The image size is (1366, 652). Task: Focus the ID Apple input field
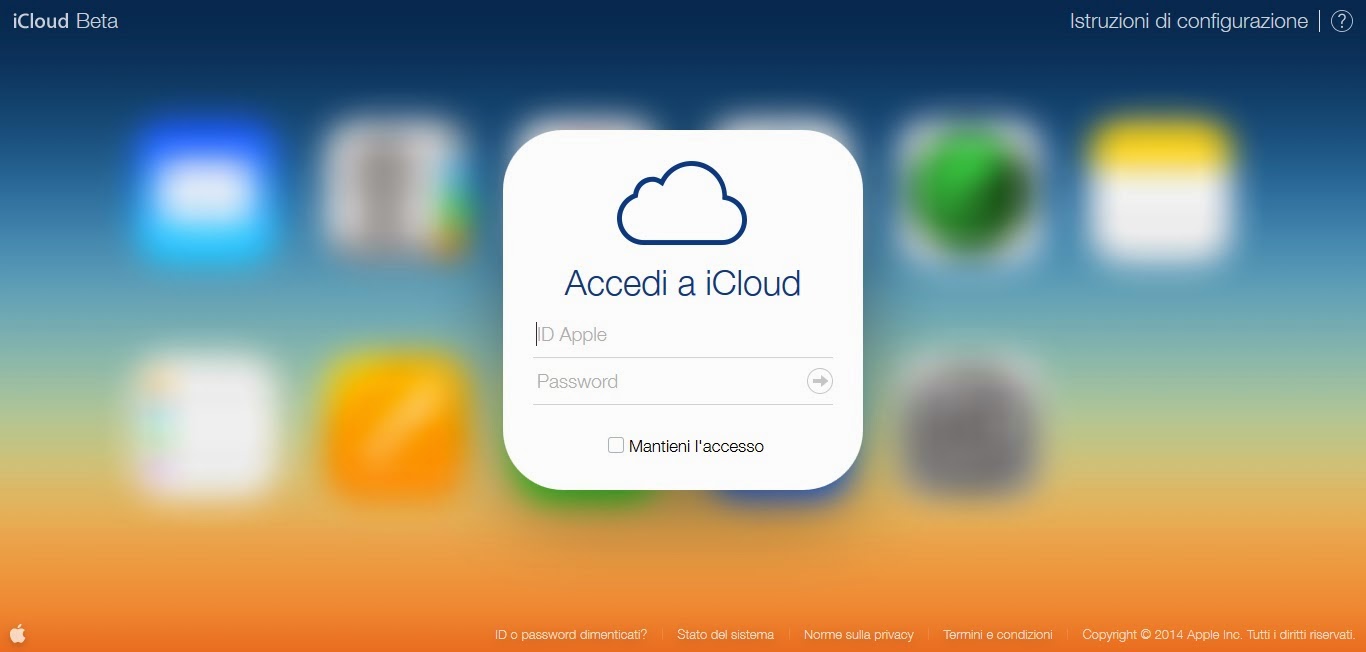pos(683,335)
